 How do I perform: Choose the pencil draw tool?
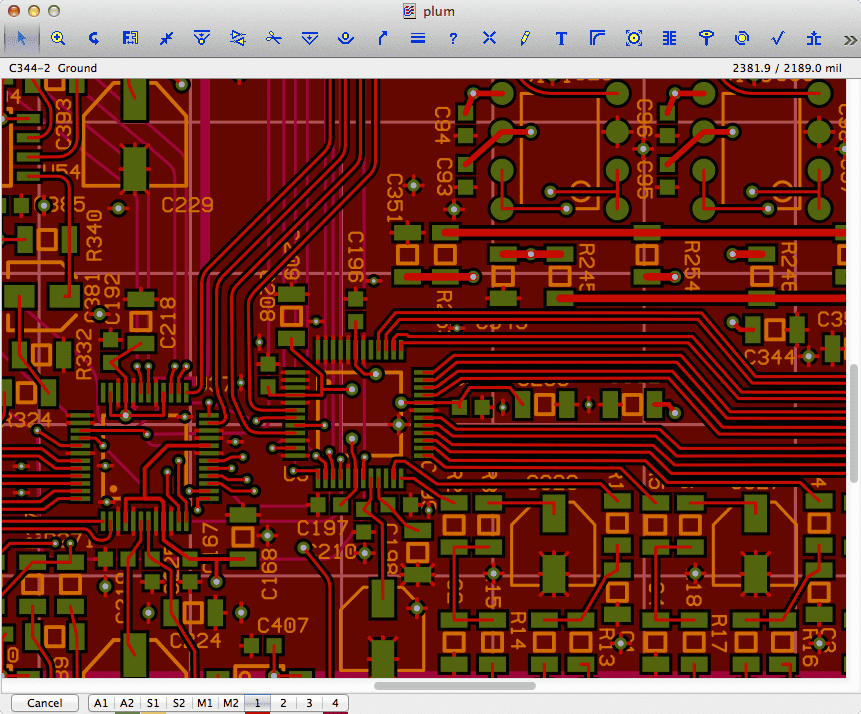525,38
